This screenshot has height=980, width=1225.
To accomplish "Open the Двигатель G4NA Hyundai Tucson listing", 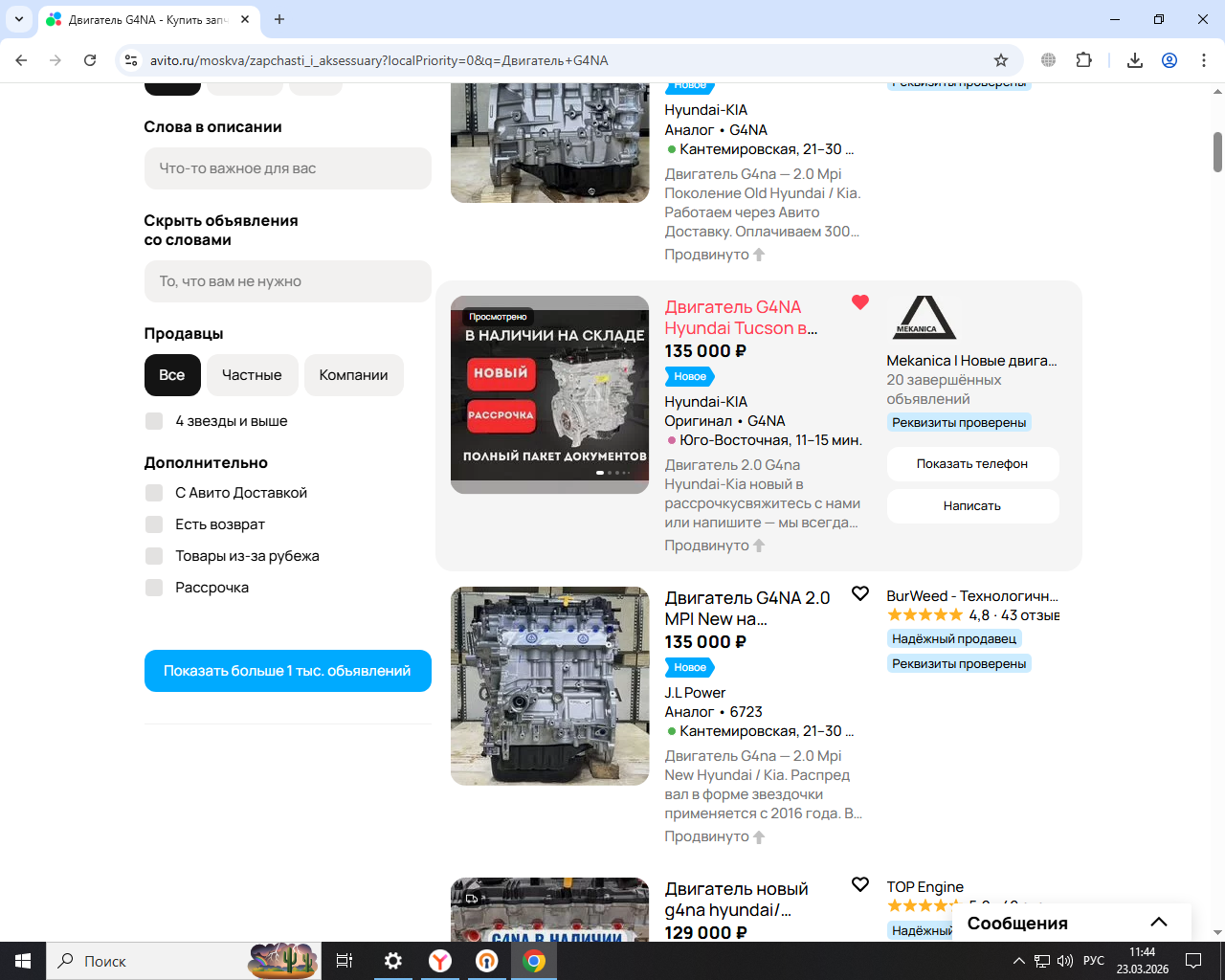I will coord(741,318).
